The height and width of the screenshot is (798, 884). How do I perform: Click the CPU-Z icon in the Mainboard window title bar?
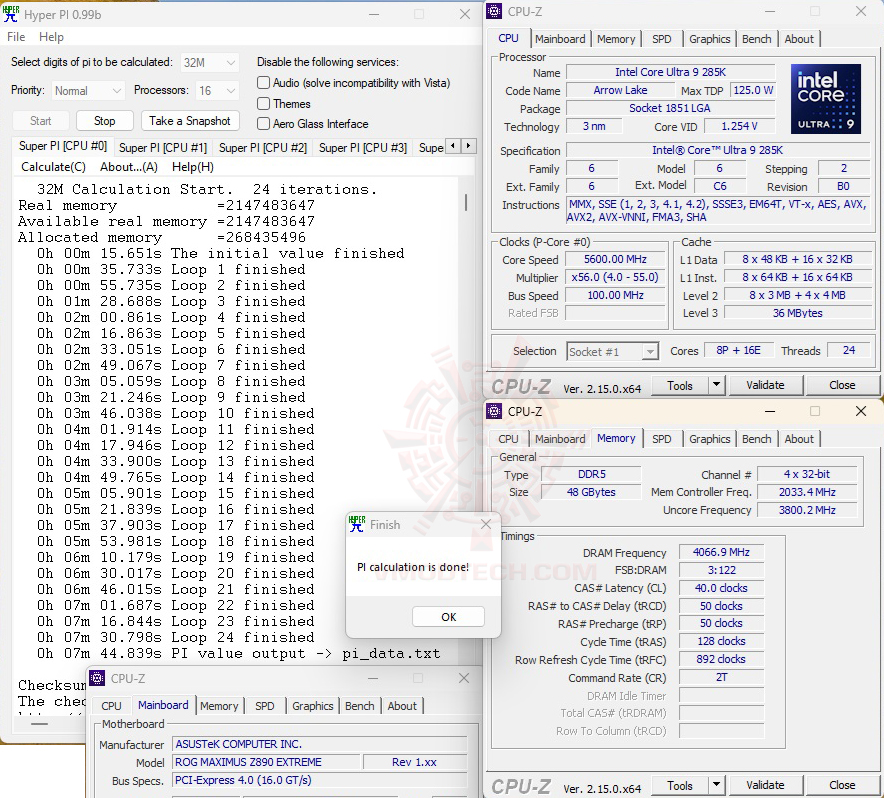click(x=98, y=678)
